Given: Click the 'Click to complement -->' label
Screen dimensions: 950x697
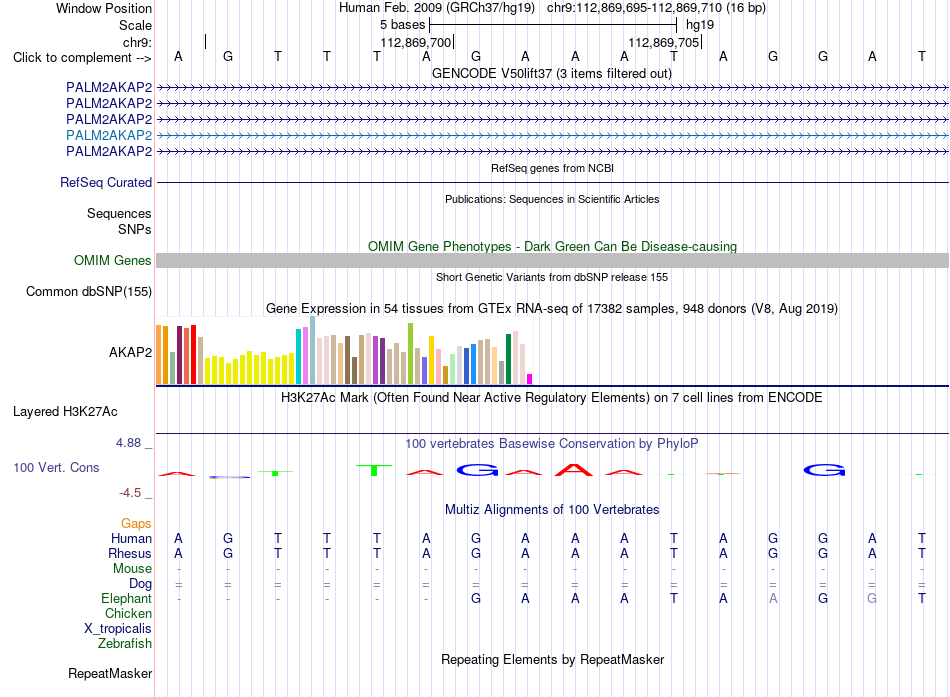Looking at the screenshot, I should coord(82,58).
